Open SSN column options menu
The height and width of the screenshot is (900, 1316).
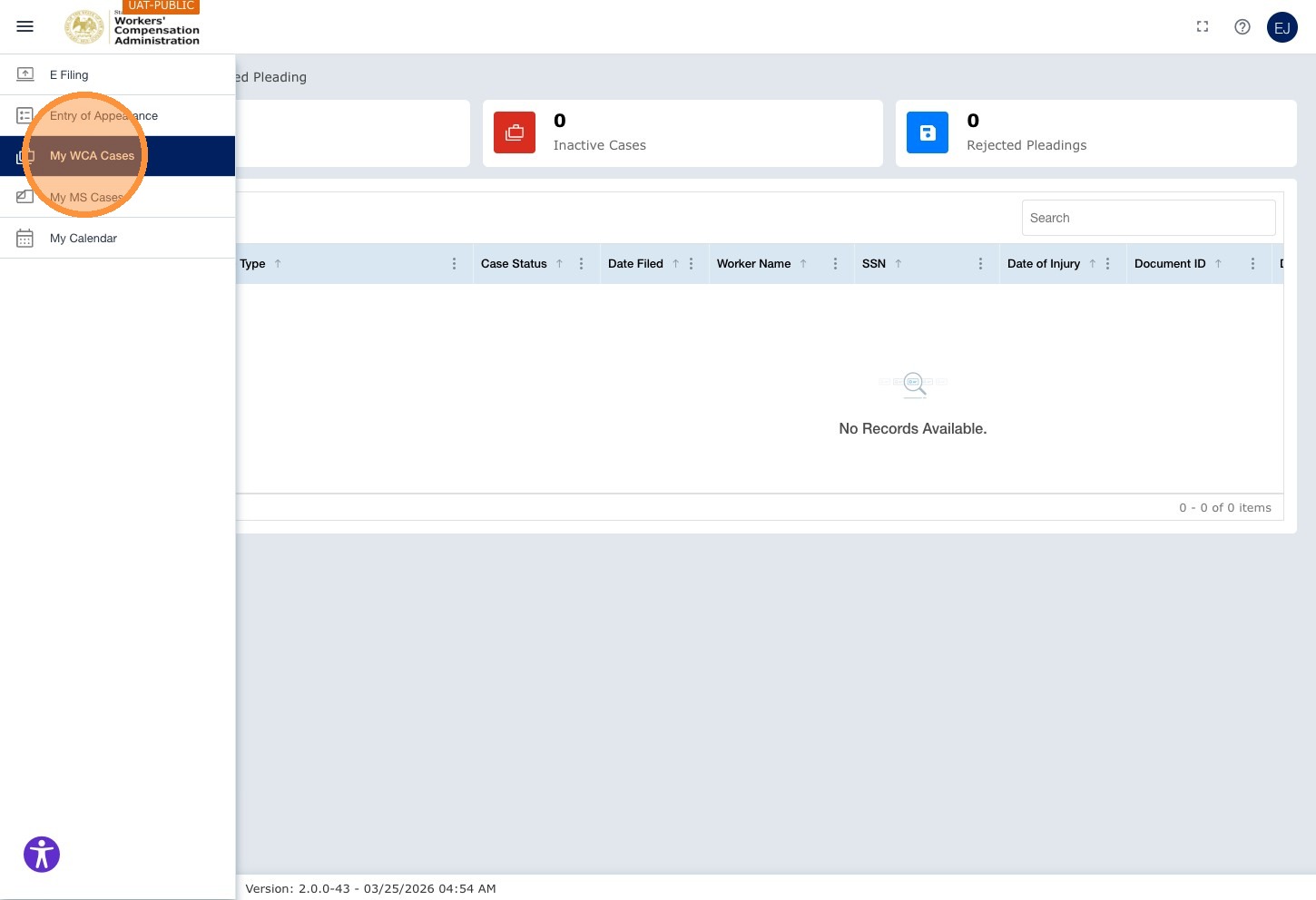click(981, 264)
